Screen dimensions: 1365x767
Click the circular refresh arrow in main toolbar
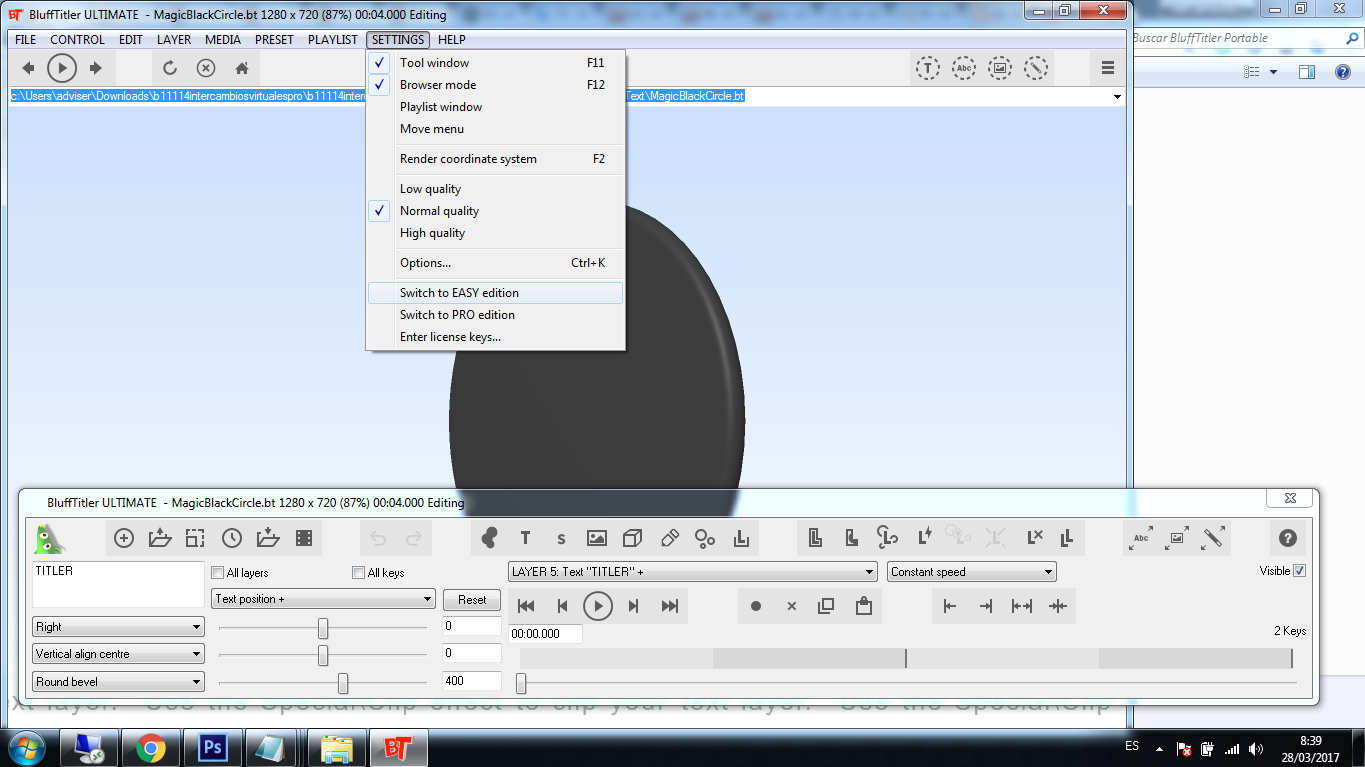[x=170, y=68]
